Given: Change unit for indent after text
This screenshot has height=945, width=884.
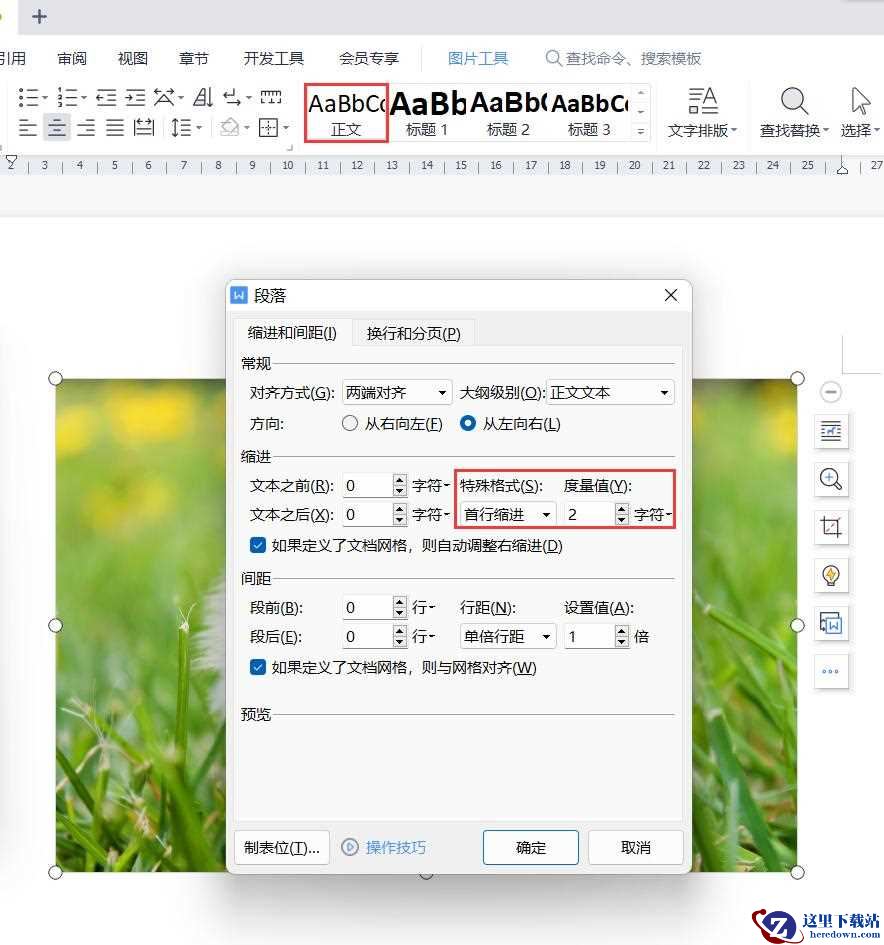Looking at the screenshot, I should 430,515.
